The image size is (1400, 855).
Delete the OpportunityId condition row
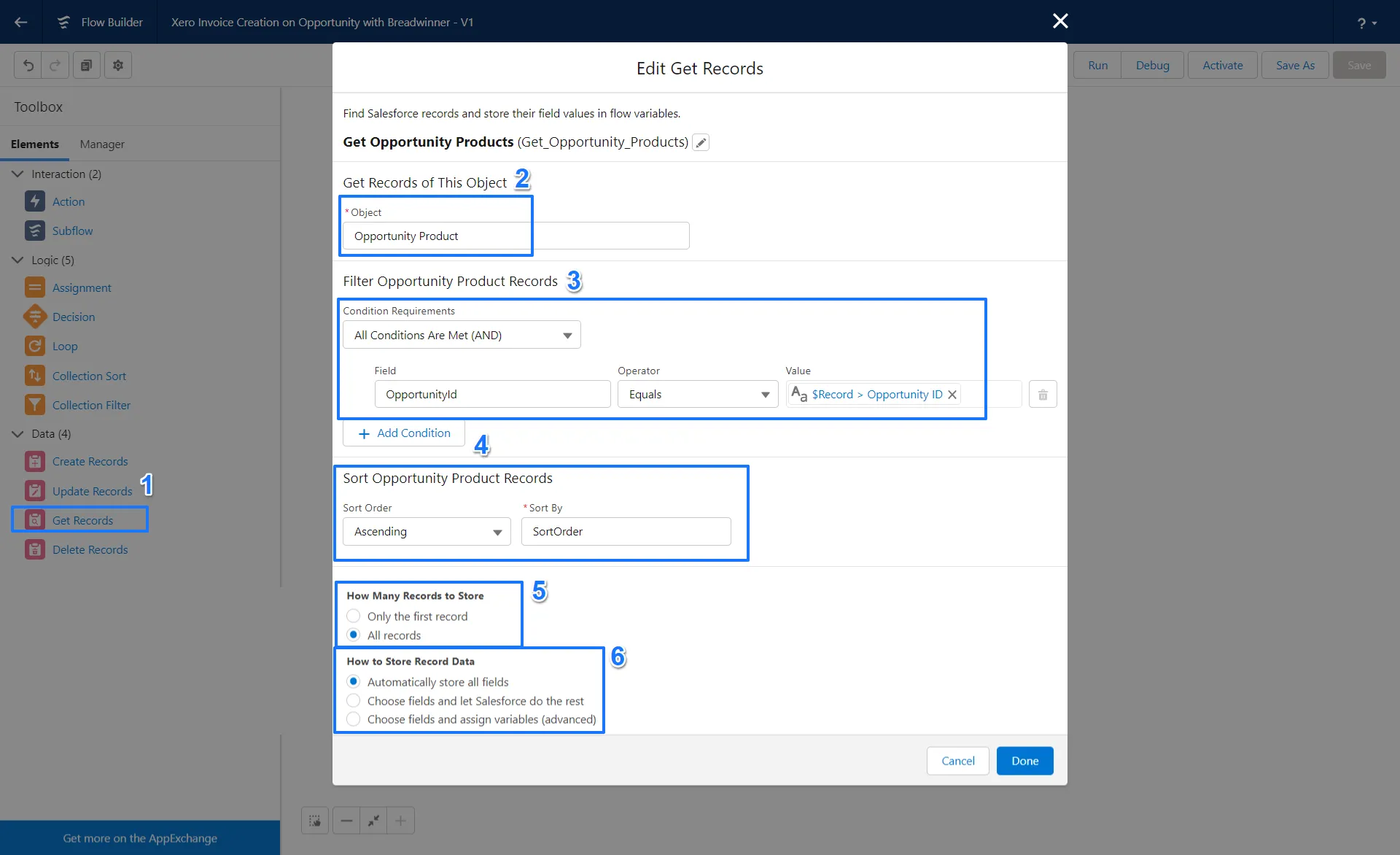tap(1043, 395)
